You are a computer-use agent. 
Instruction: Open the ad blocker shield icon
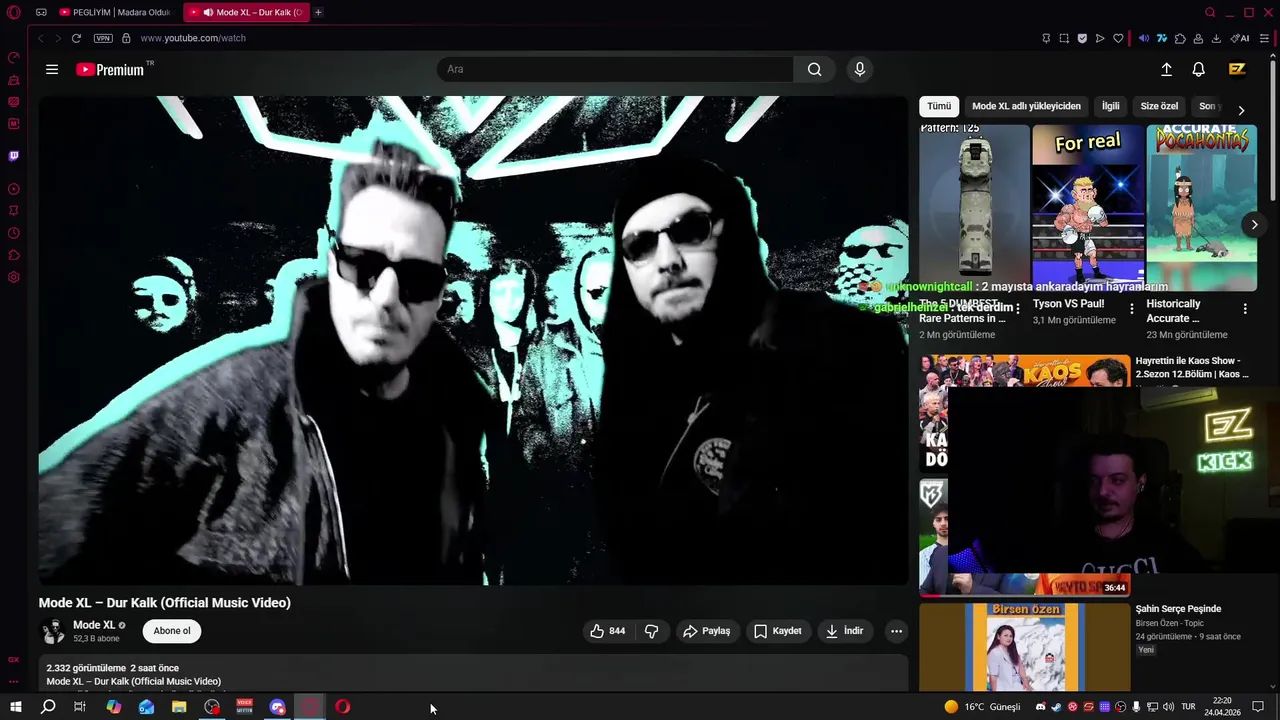(1082, 38)
